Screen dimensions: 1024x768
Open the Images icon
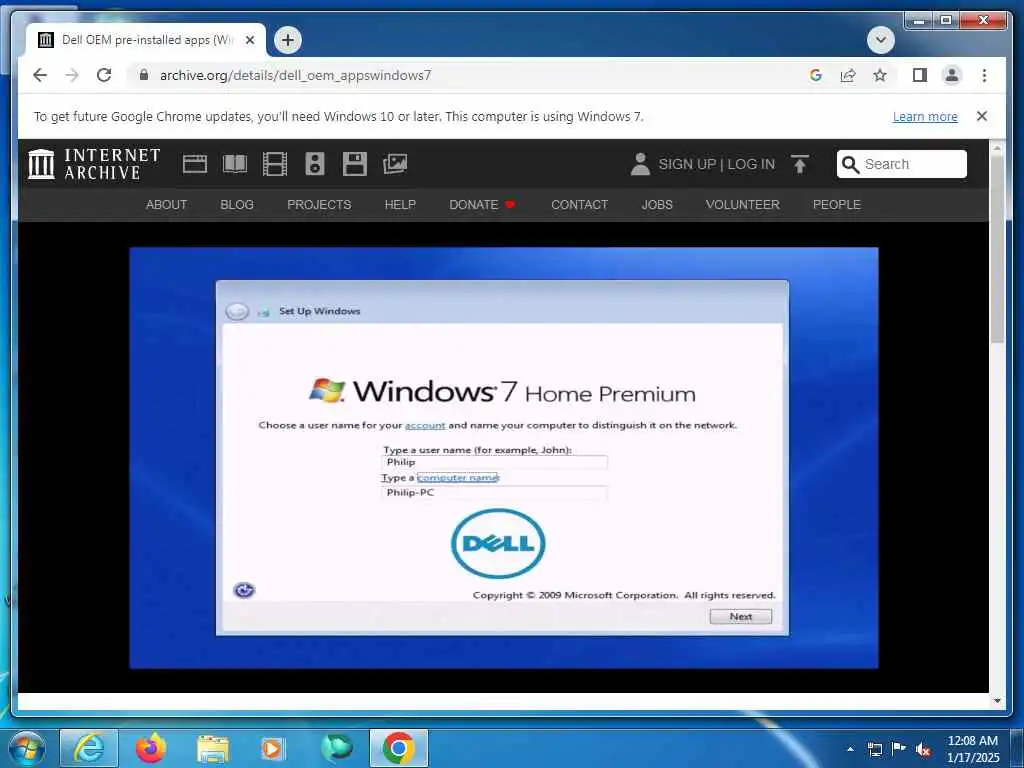395,164
